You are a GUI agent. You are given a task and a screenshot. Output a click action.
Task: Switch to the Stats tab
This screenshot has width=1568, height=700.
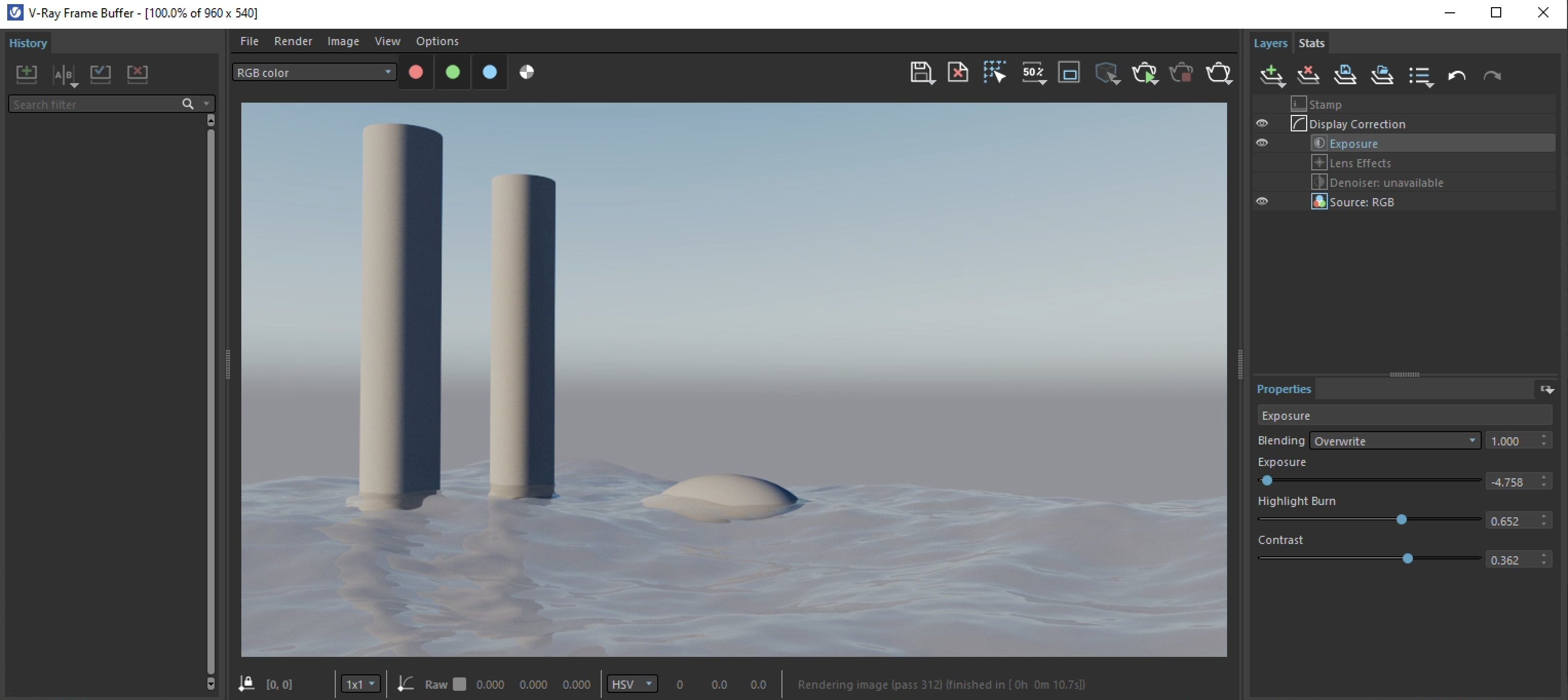coord(1312,43)
